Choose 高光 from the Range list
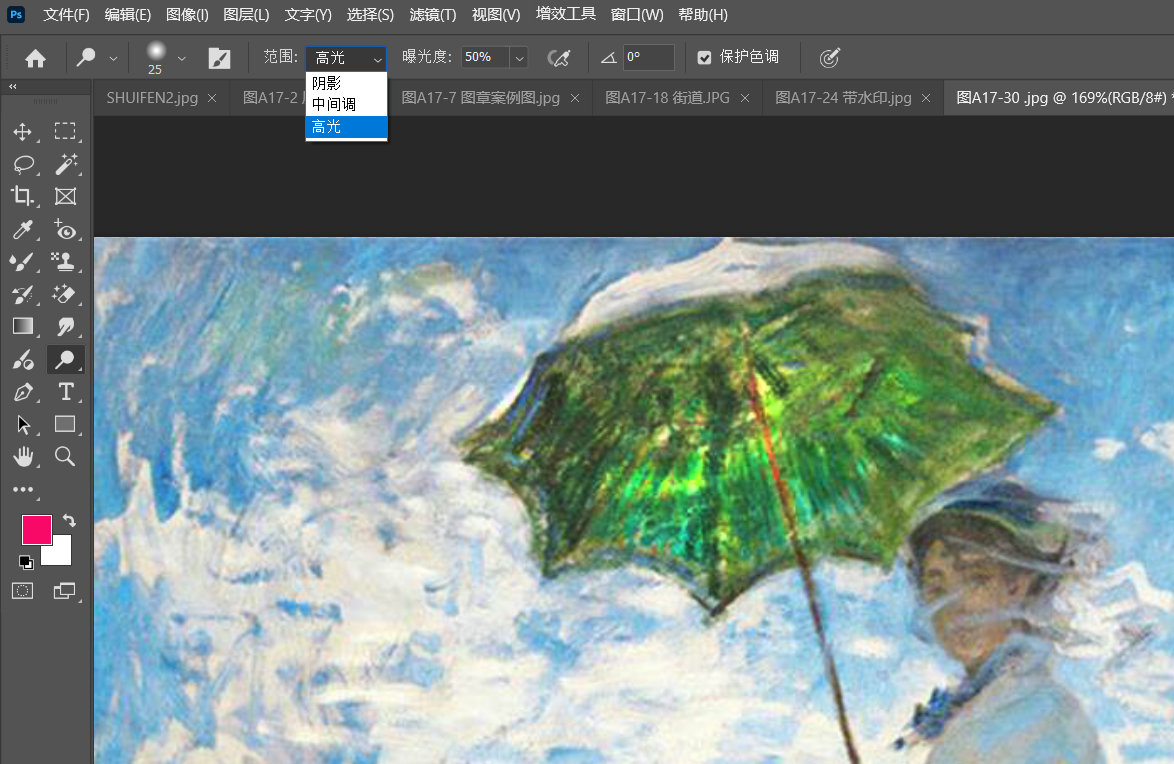The height and width of the screenshot is (764, 1174). [346, 127]
